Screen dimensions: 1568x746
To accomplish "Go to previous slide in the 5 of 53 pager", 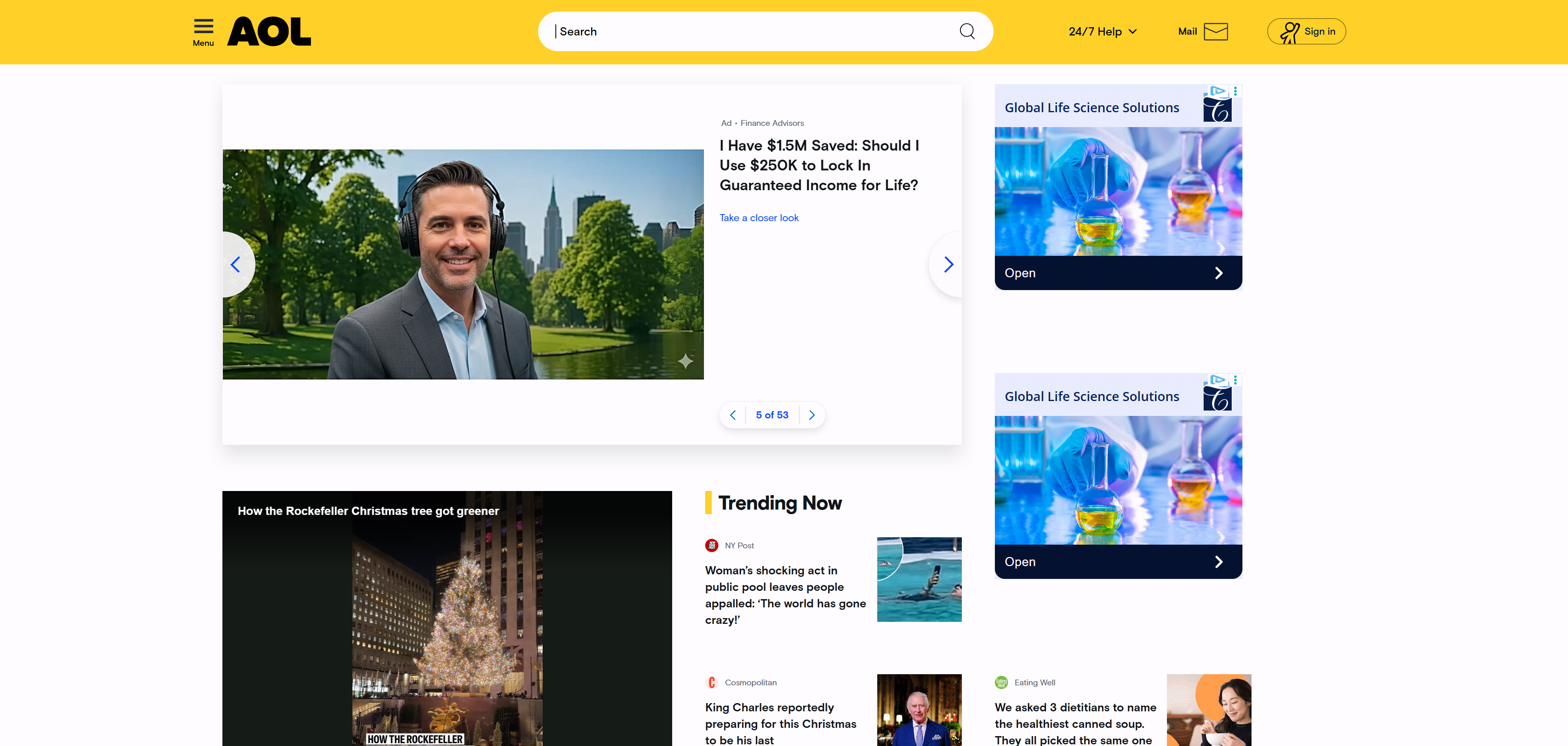I will tap(733, 415).
